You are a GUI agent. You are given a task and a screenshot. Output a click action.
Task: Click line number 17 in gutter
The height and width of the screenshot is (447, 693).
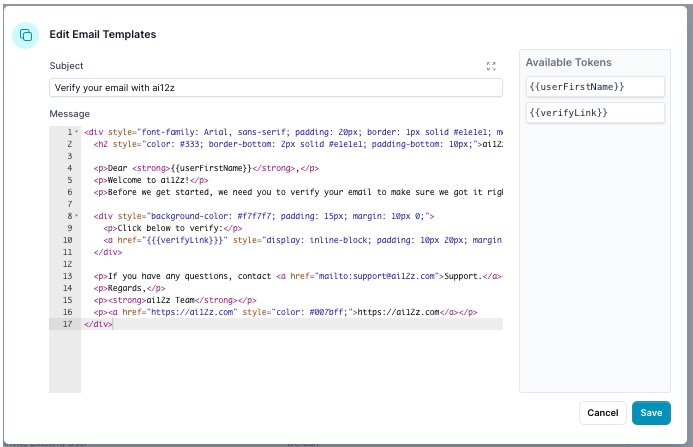click(67, 324)
